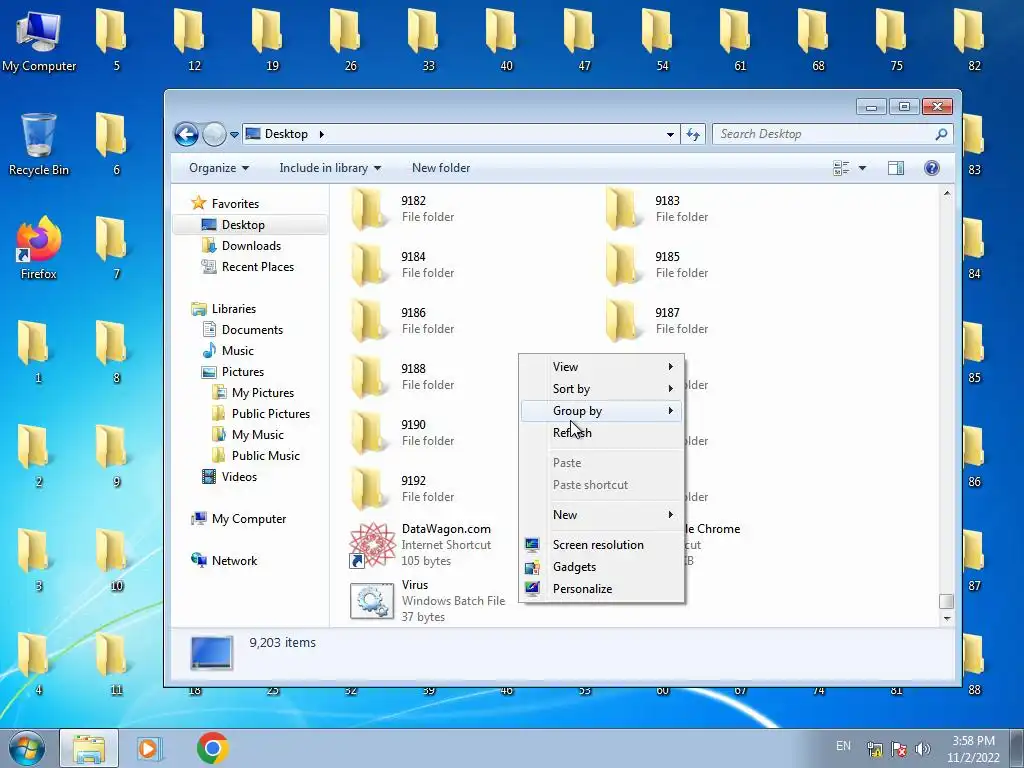Image resolution: width=1024 pixels, height=768 pixels.
Task: Open the view options dropdown arrow
Action: pyautogui.click(x=862, y=168)
